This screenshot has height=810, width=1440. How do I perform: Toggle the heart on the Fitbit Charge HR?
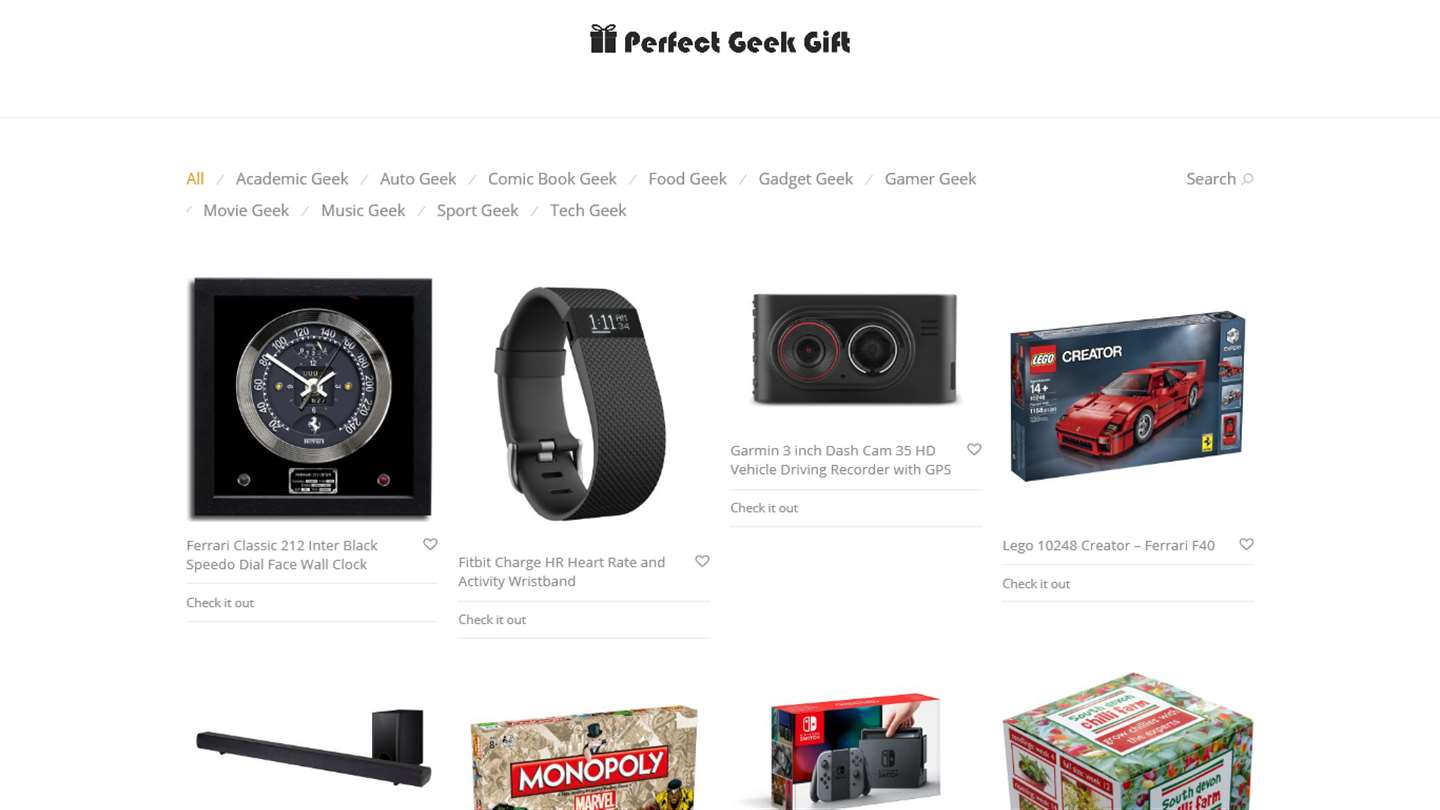pos(702,561)
